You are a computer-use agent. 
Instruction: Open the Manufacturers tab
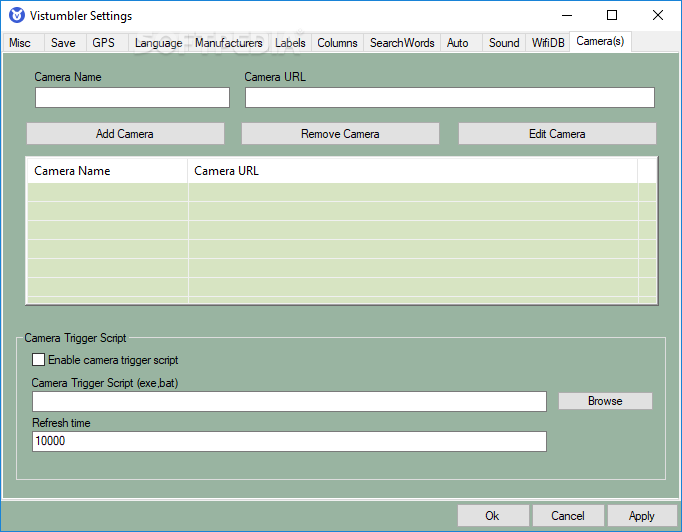(x=229, y=43)
